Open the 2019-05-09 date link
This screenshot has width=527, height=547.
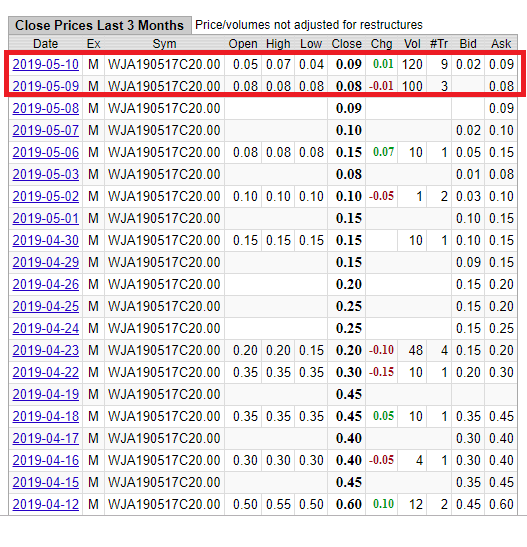coord(46,87)
